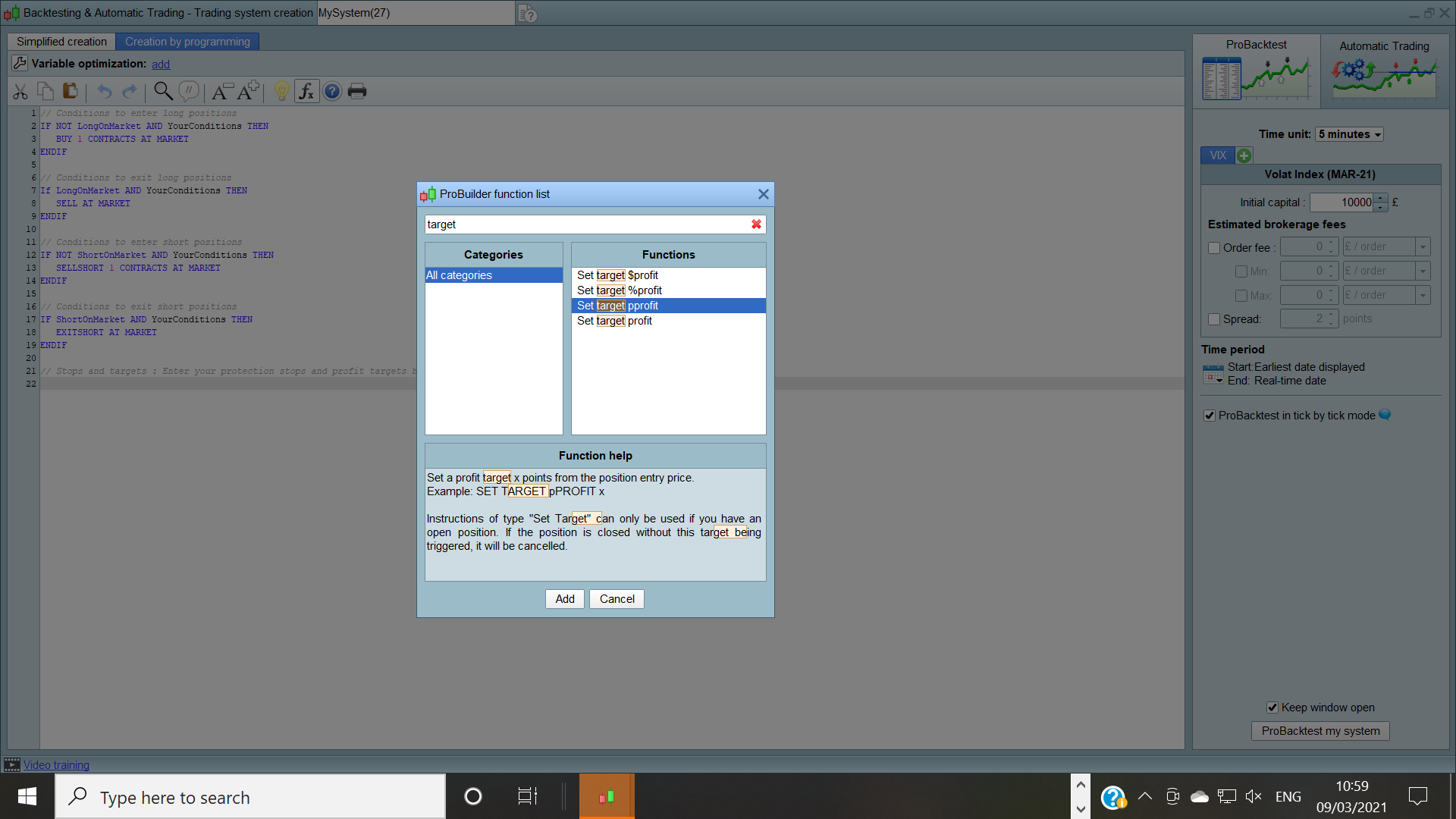Click the print icon in editor toolbar
This screenshot has height=819, width=1456.
click(x=357, y=92)
